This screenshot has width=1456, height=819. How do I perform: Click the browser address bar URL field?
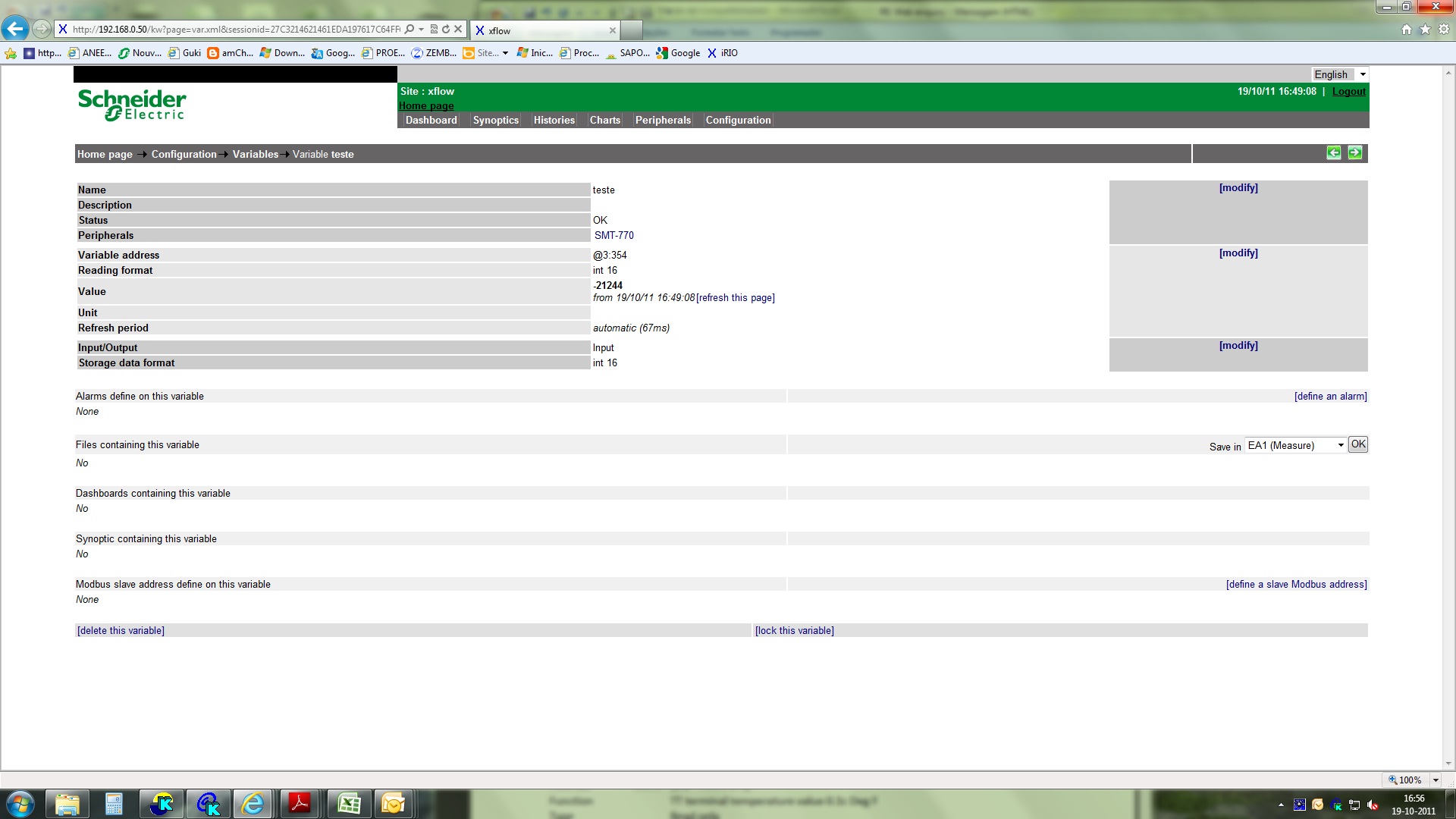[235, 30]
